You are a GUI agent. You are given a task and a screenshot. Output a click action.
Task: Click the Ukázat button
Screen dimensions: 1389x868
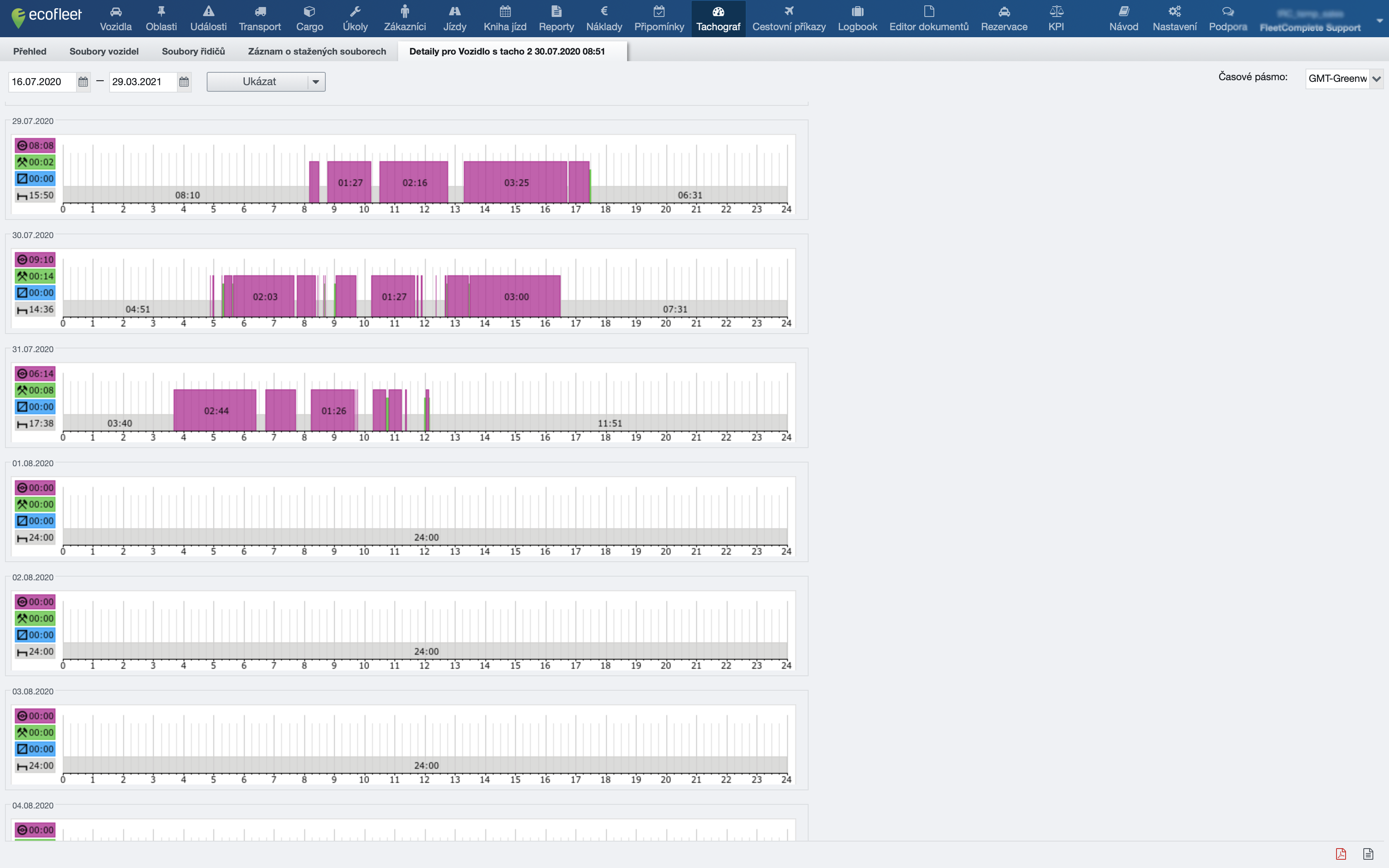(259, 81)
